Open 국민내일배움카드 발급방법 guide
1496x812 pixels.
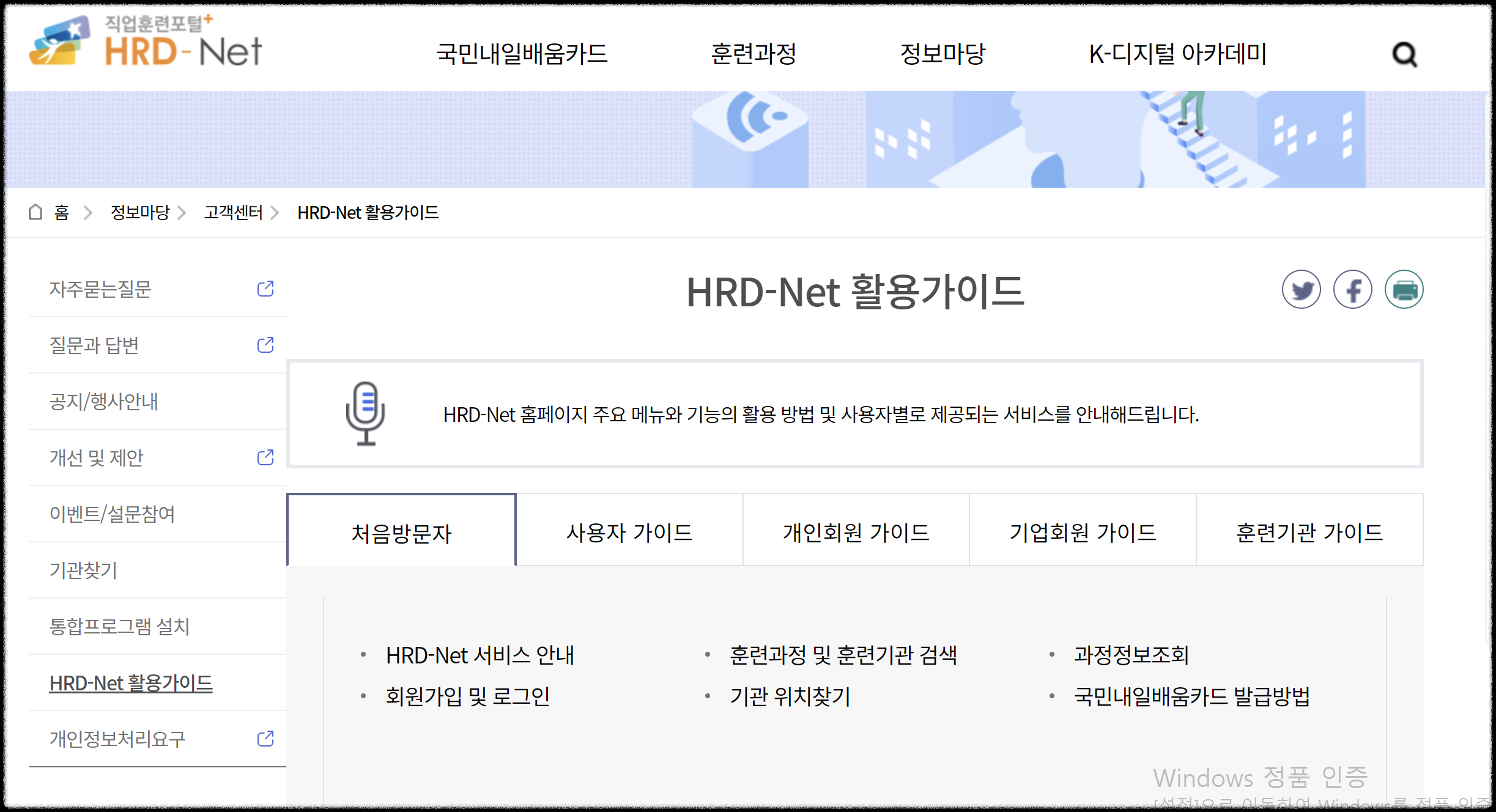(1192, 696)
